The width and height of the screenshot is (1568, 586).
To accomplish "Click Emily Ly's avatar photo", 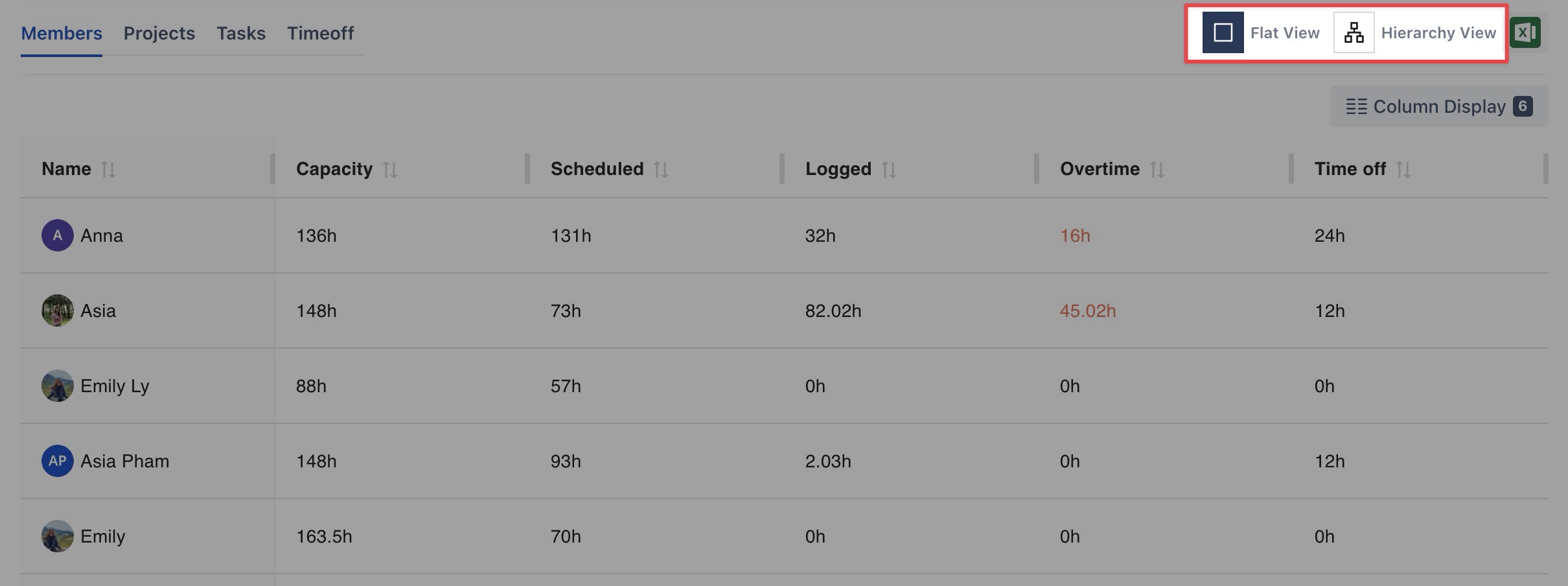I will pyautogui.click(x=58, y=386).
